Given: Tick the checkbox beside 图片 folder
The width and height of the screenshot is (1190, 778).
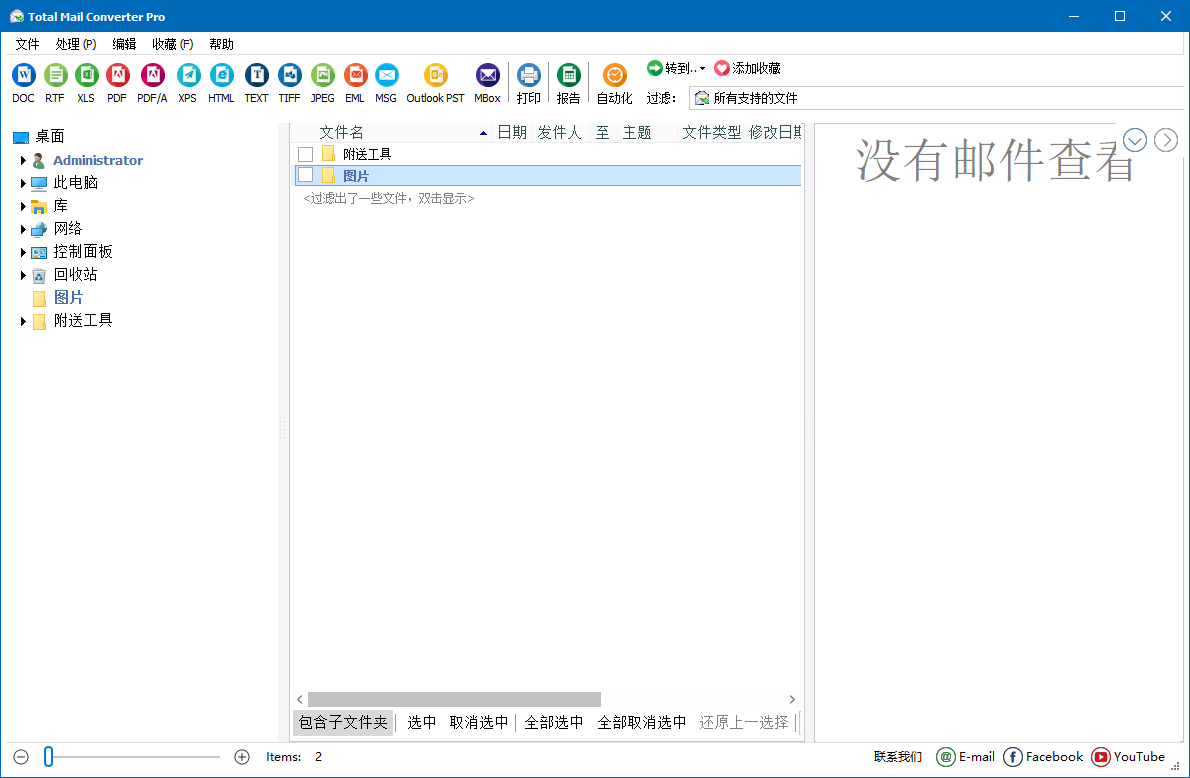Looking at the screenshot, I should [305, 175].
